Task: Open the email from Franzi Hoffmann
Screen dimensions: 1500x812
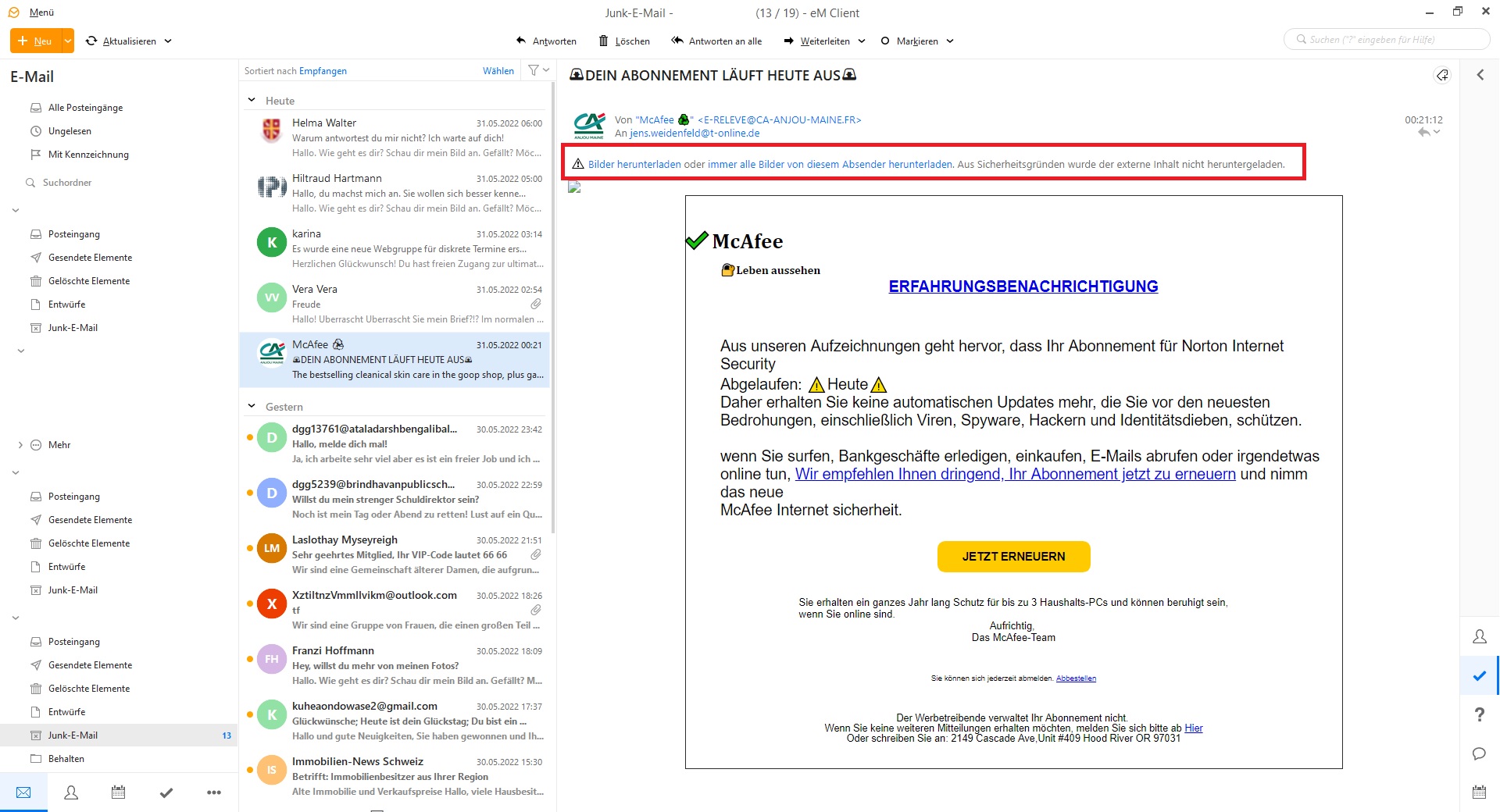Action: (x=395, y=666)
